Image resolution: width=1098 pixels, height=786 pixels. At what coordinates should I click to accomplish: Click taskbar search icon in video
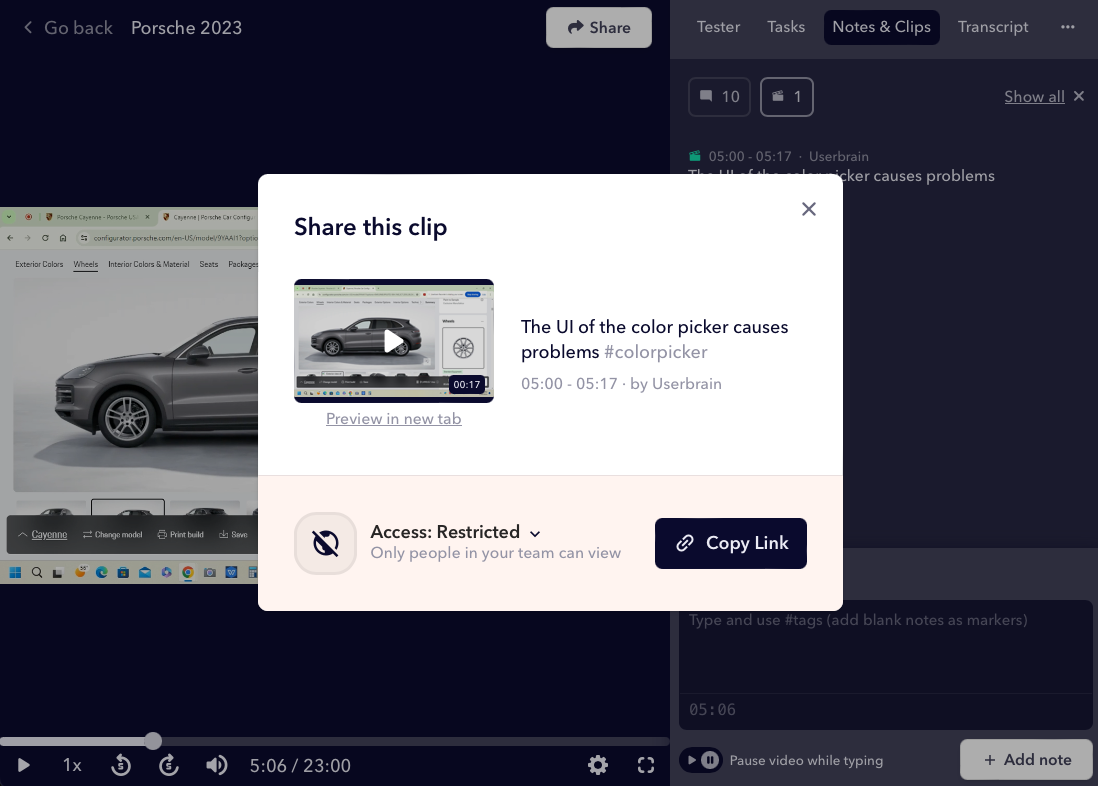point(37,572)
